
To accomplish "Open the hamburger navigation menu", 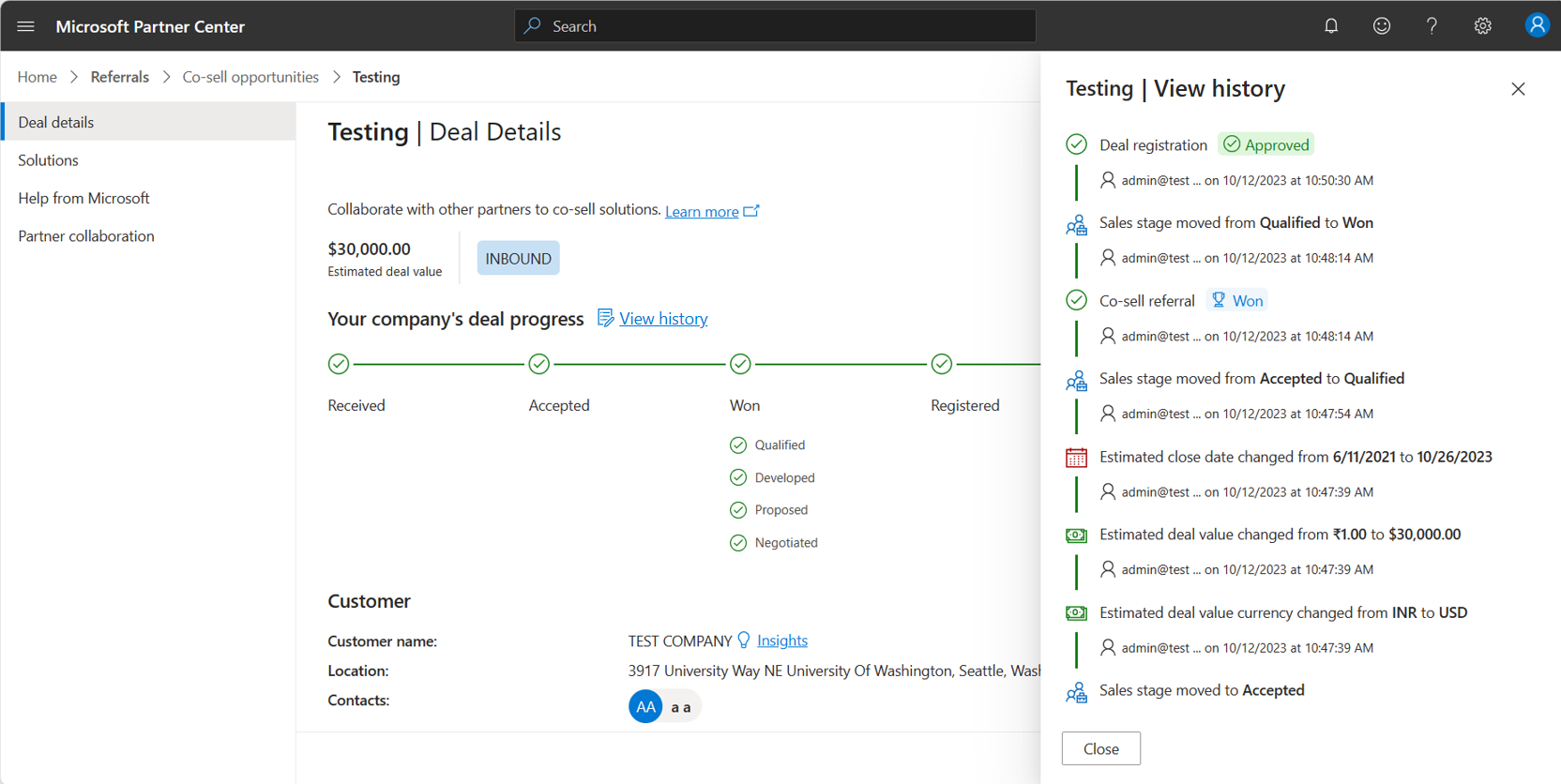I will pos(25,26).
